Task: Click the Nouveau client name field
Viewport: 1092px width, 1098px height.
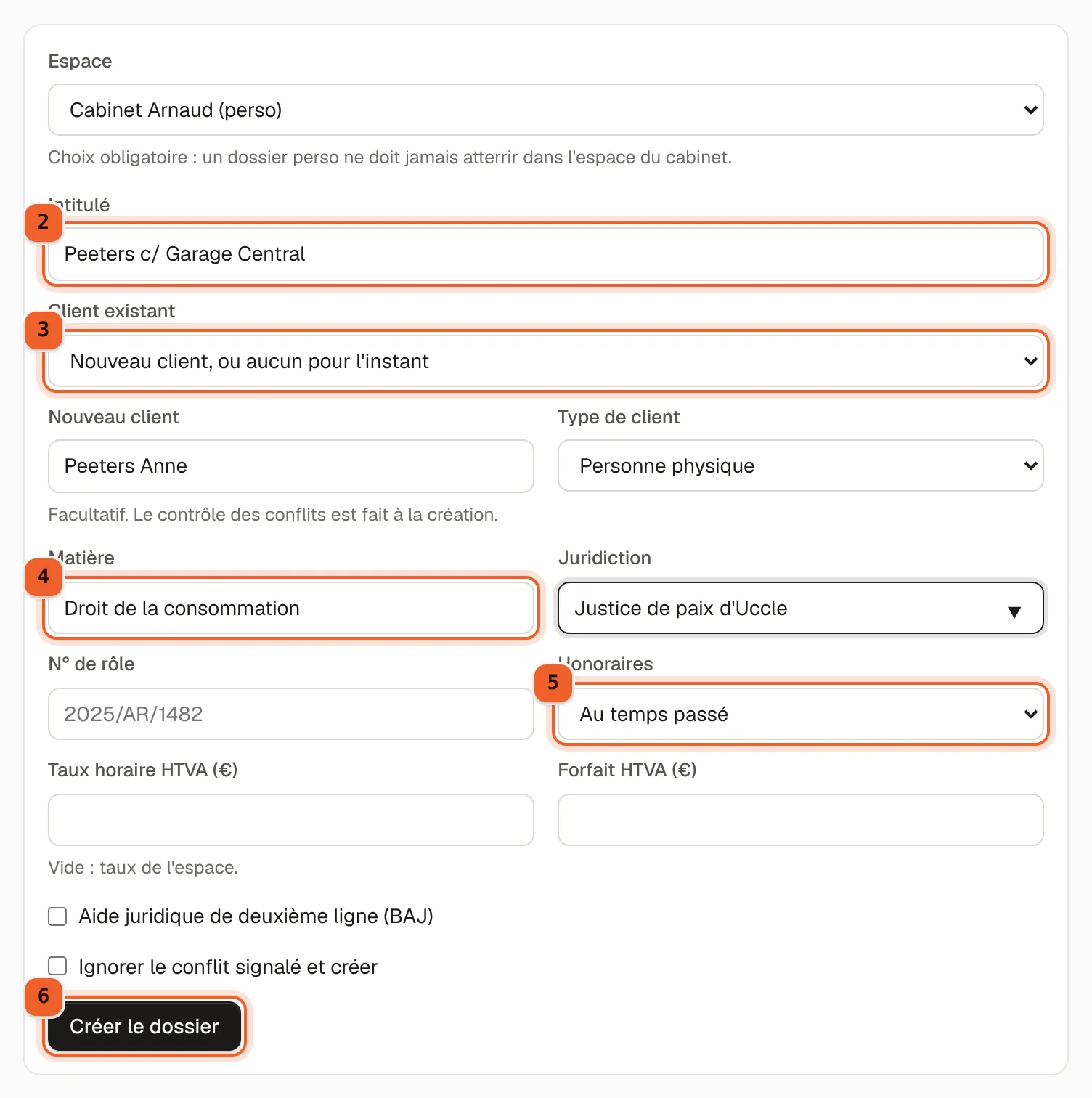Action: pyautogui.click(x=291, y=466)
